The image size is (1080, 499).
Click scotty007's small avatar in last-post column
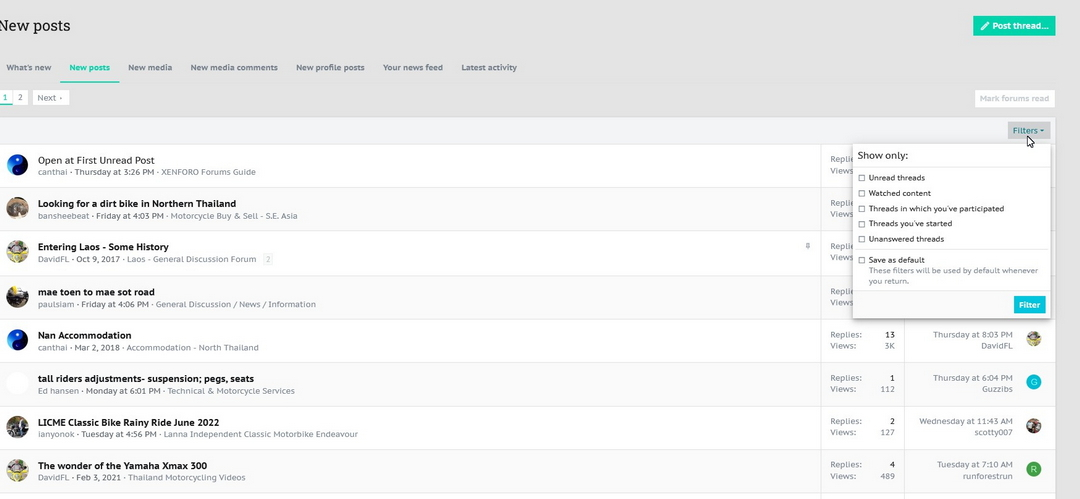(1034, 426)
